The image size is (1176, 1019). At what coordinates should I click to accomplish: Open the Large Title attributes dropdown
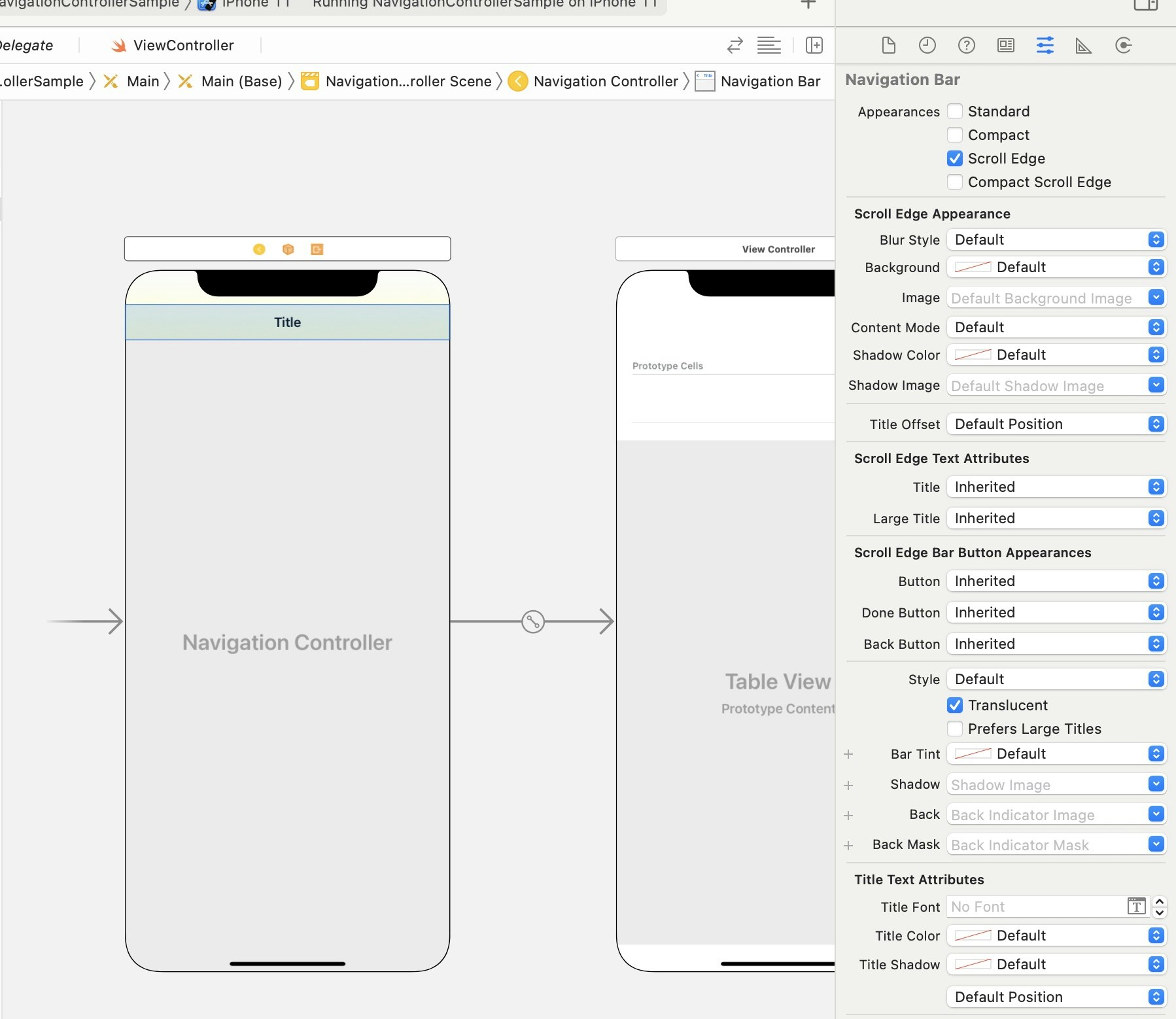pyautogui.click(x=1056, y=518)
